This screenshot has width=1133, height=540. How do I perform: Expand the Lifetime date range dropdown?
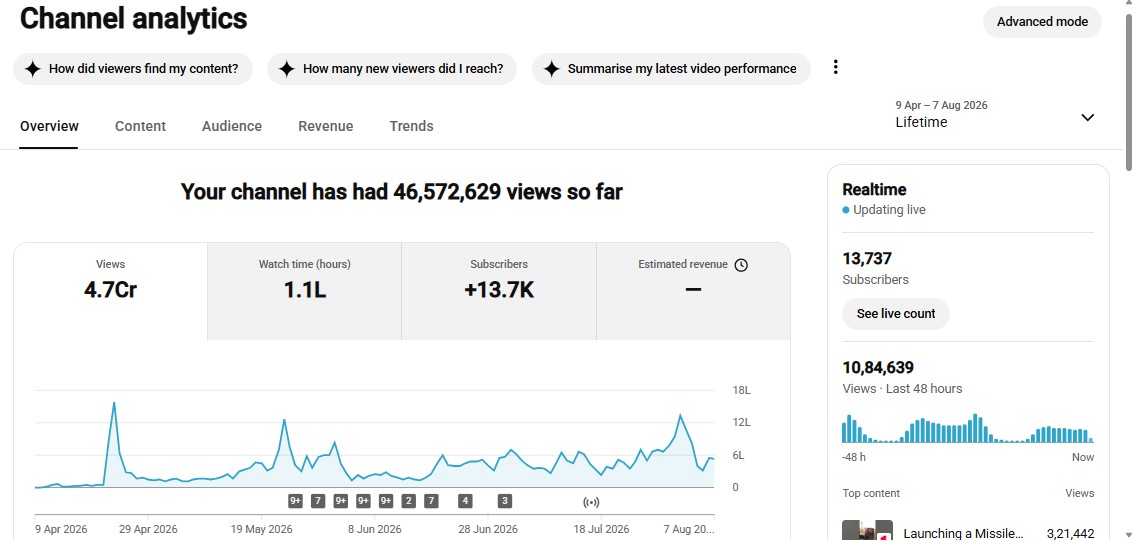click(1087, 117)
